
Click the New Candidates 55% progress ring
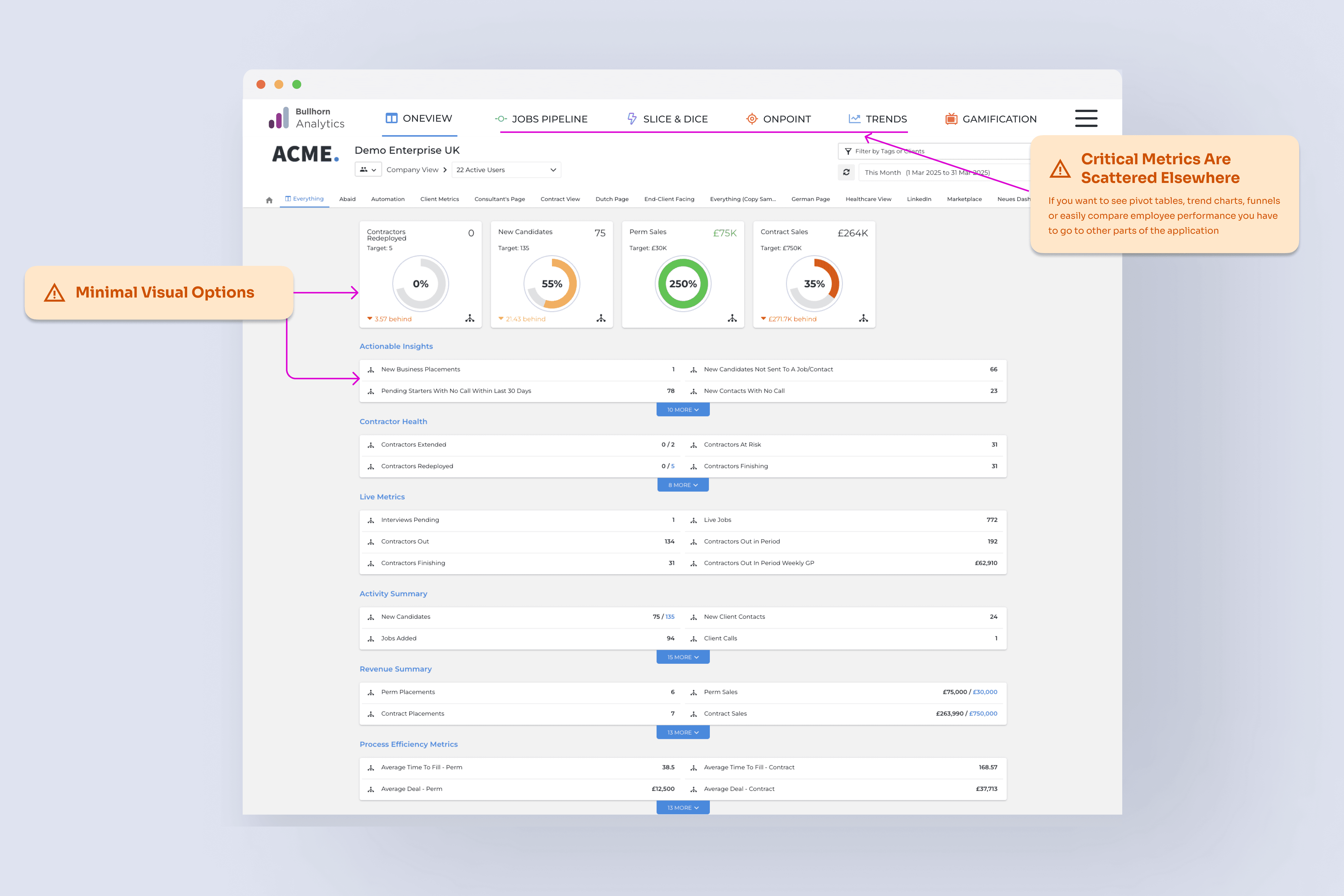(x=552, y=284)
